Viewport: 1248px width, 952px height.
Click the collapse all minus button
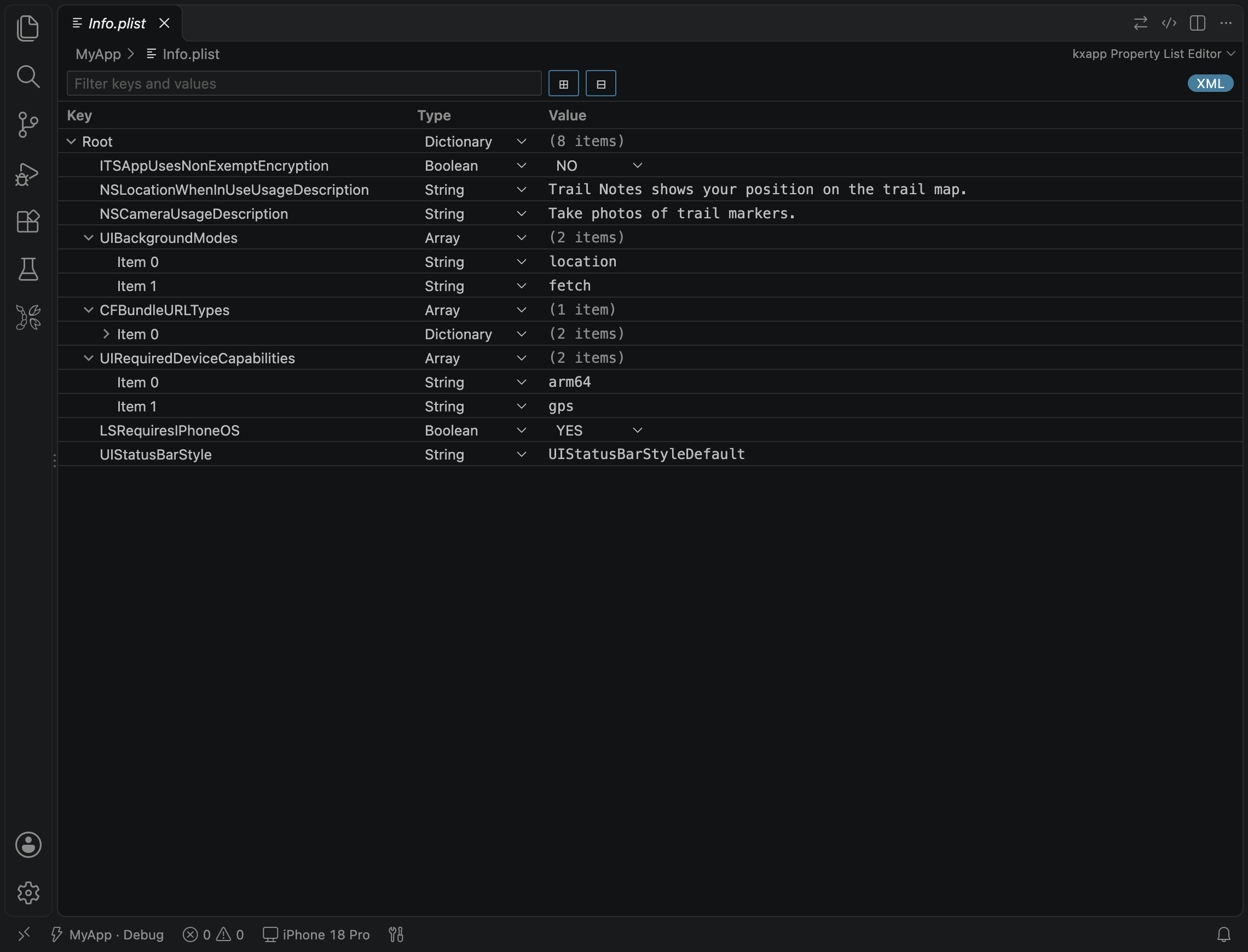(601, 83)
